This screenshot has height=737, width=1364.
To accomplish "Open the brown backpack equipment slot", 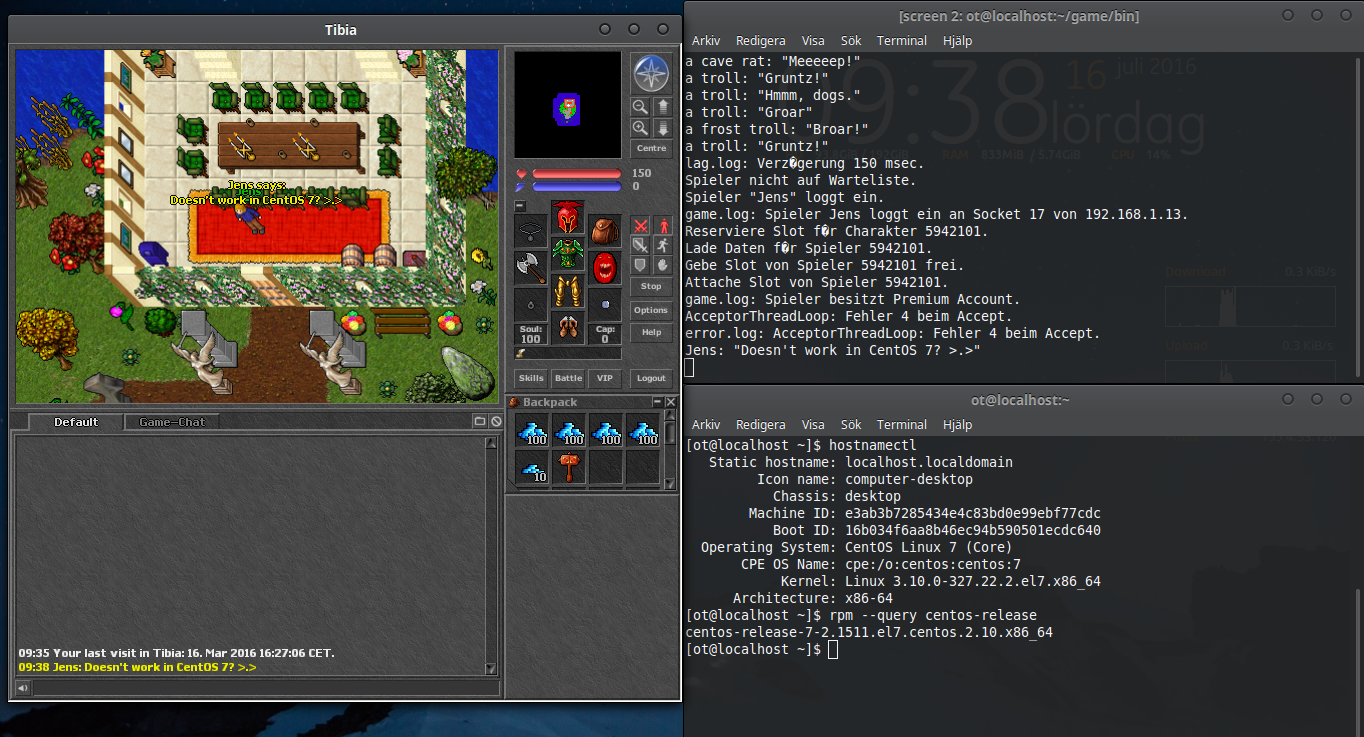I will (604, 231).
